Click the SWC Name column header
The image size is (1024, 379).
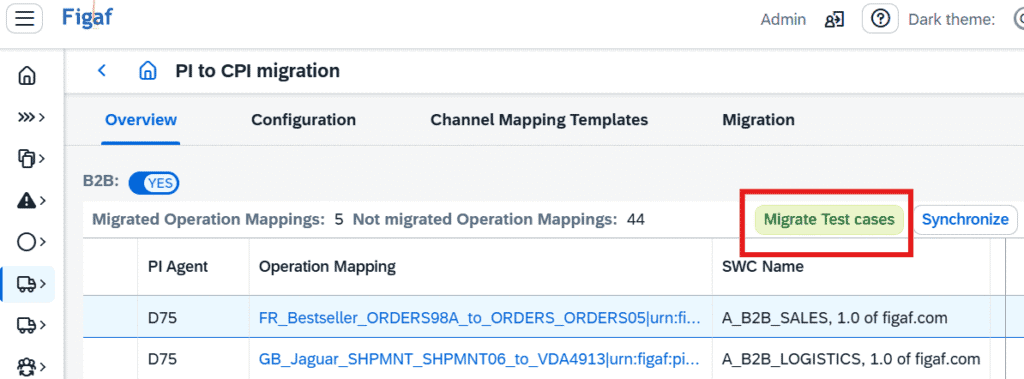pyautogui.click(x=763, y=267)
